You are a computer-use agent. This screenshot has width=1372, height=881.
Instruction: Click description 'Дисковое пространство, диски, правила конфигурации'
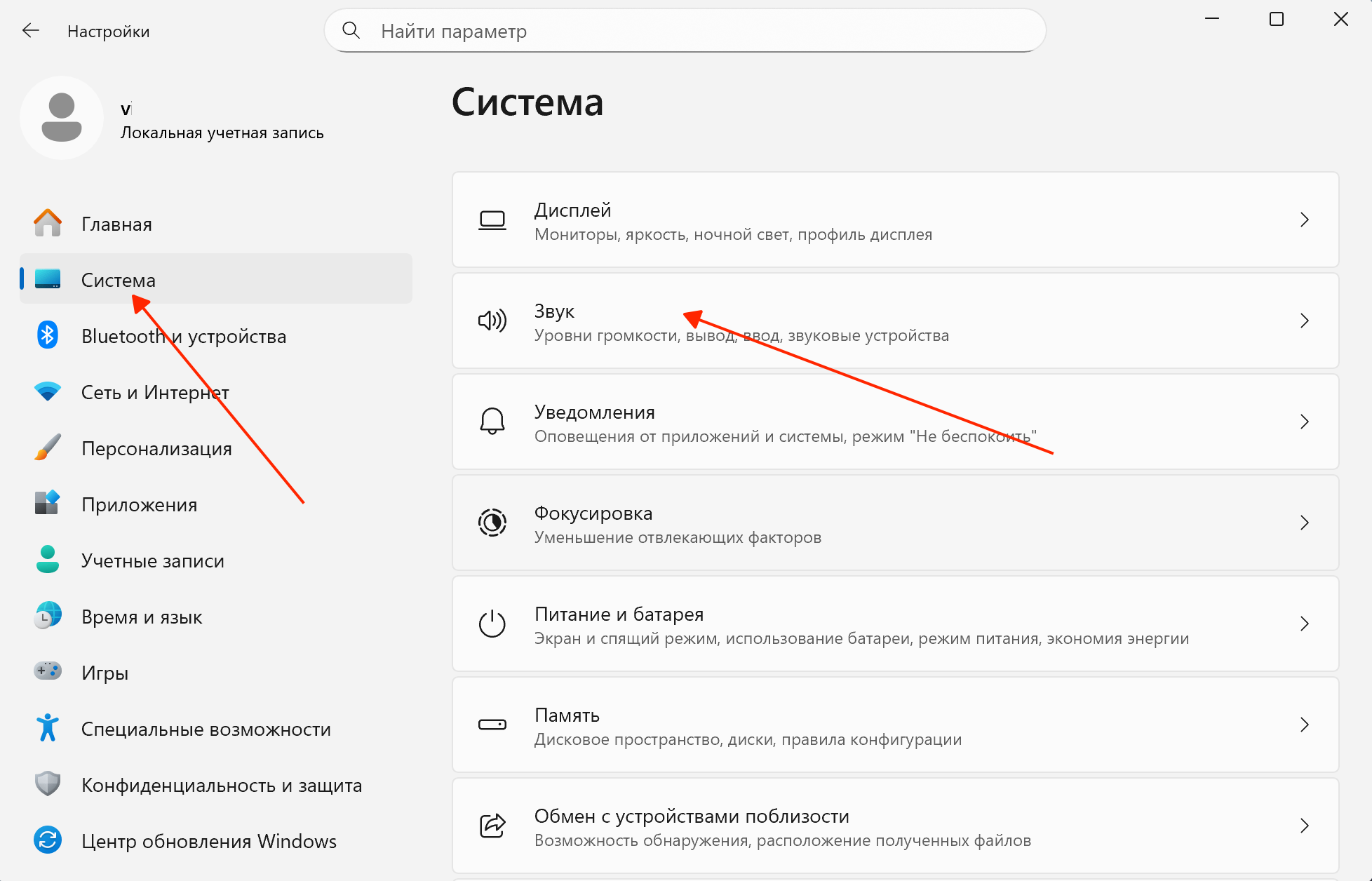pyautogui.click(x=748, y=739)
